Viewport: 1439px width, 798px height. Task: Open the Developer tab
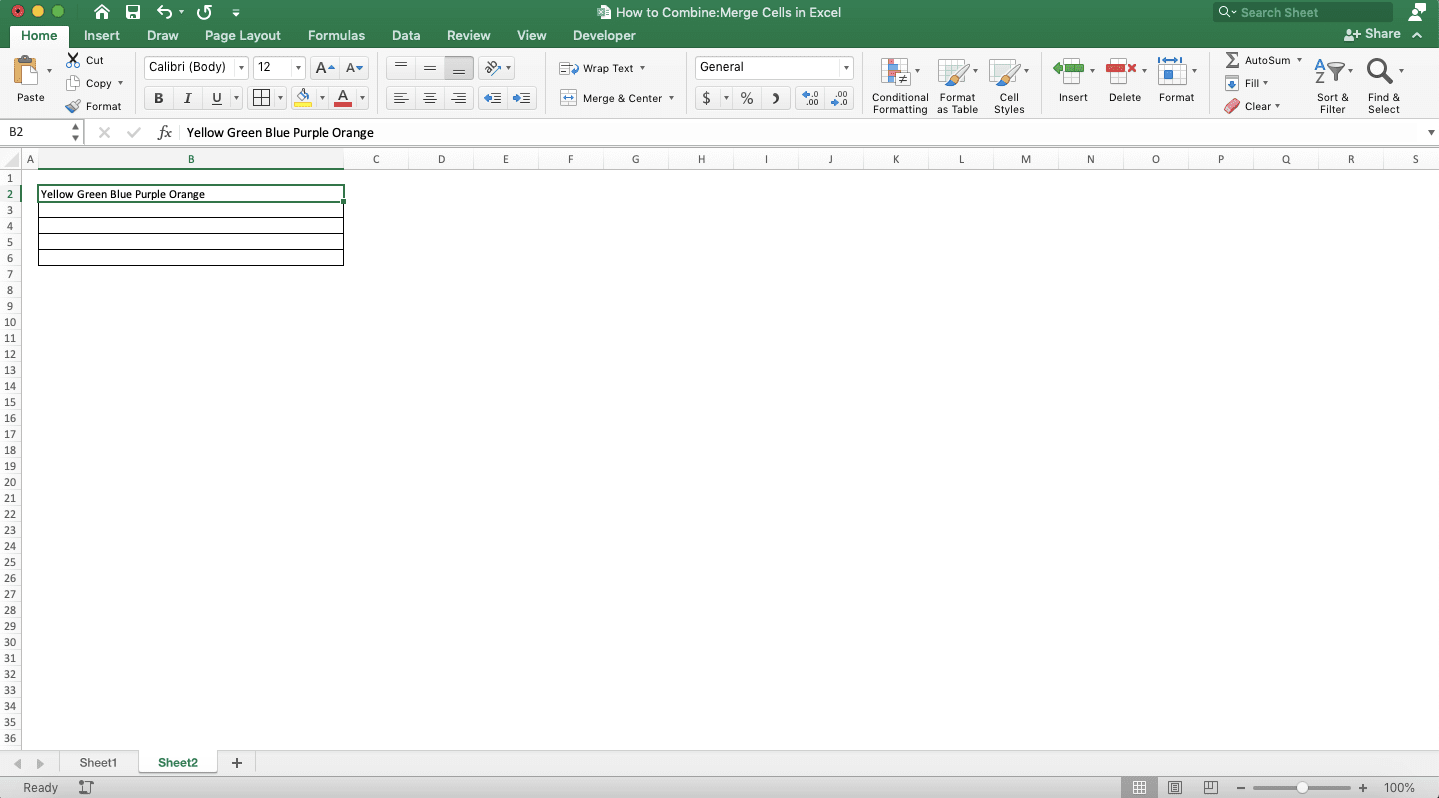coord(604,35)
